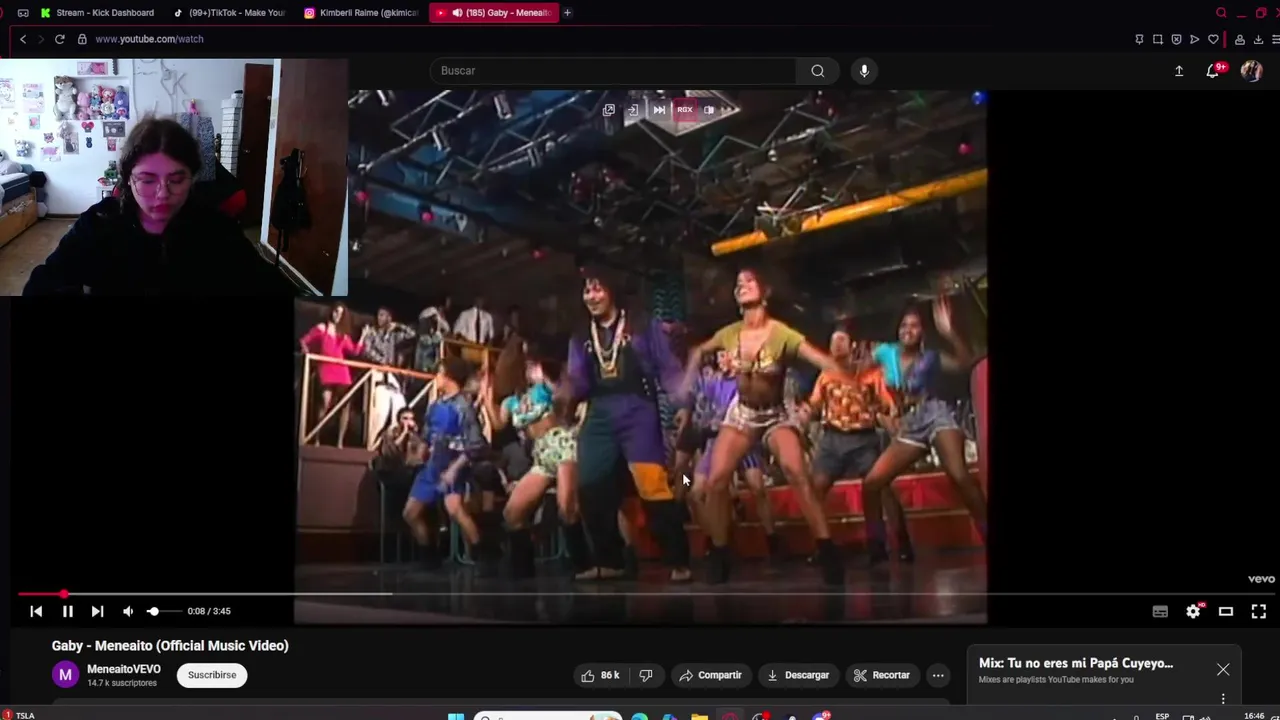
Task: Open the more actions three-dot menu
Action: (x=938, y=675)
